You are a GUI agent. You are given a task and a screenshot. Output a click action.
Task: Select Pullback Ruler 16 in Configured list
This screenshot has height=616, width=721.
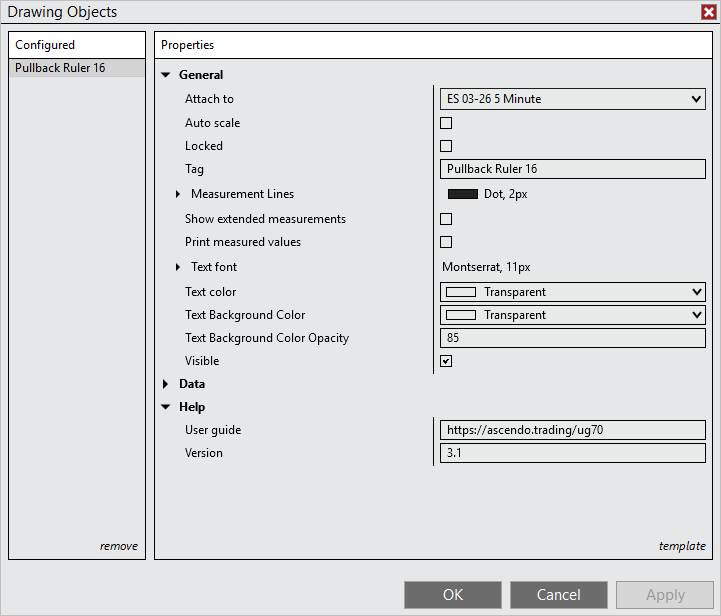[x=60, y=68]
